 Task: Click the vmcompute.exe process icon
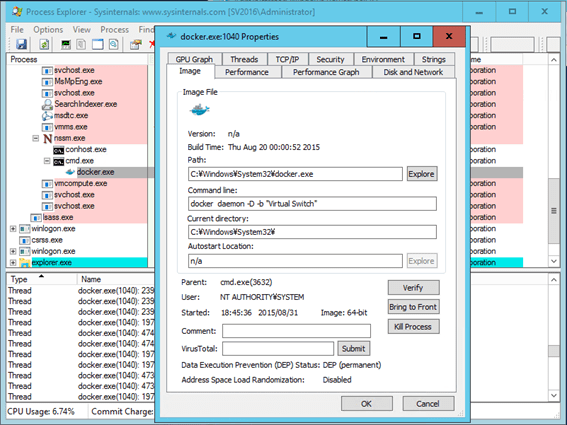tap(47, 184)
